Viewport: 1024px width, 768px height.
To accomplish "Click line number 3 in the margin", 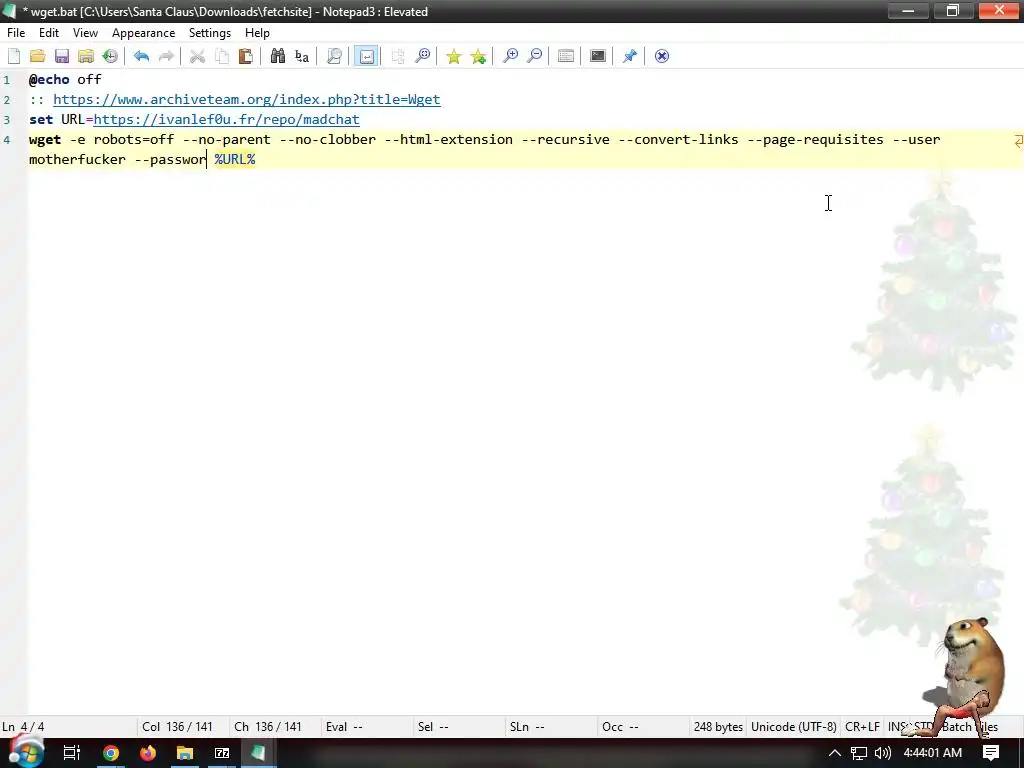I will click(7, 120).
